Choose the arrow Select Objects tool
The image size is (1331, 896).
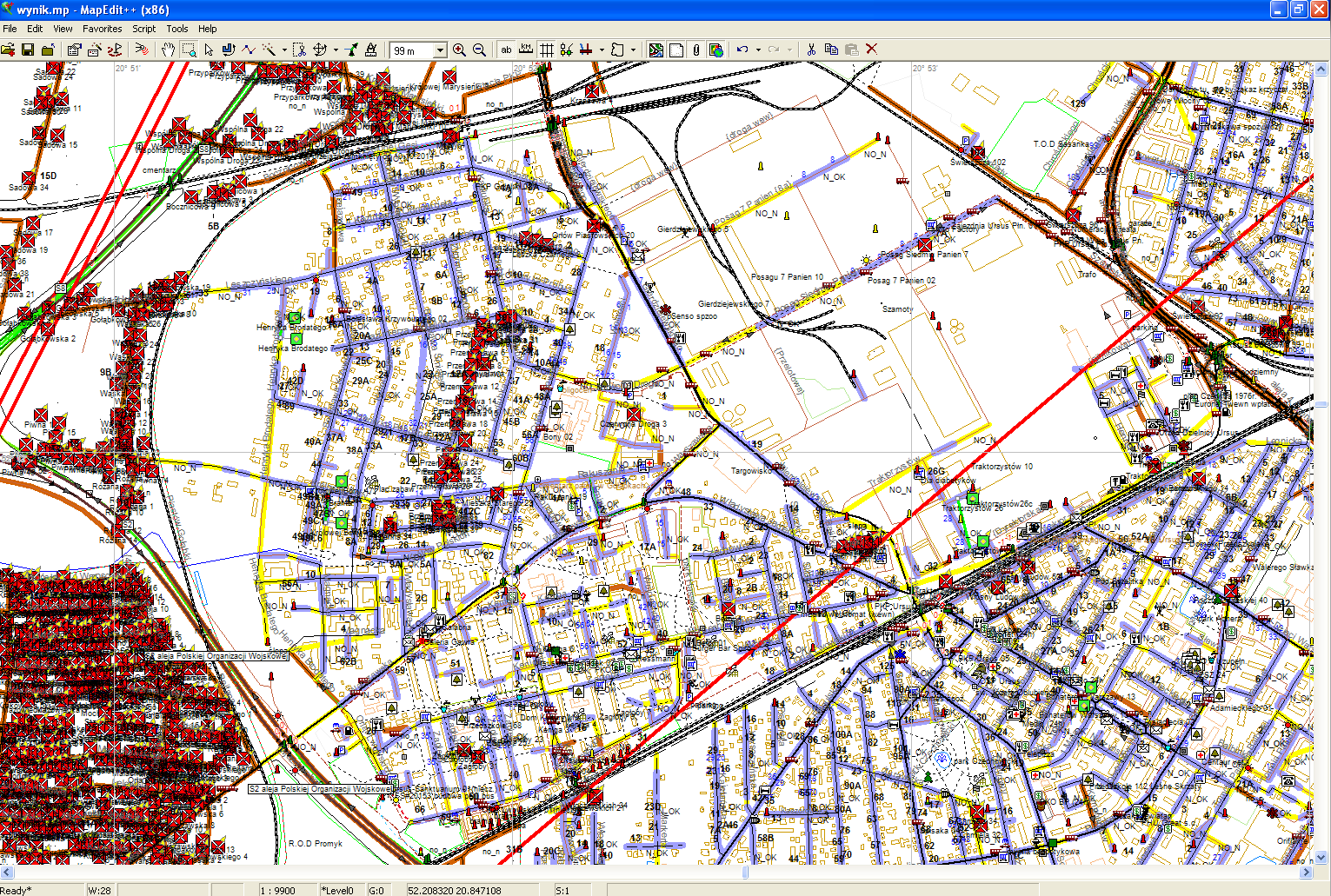click(x=209, y=50)
